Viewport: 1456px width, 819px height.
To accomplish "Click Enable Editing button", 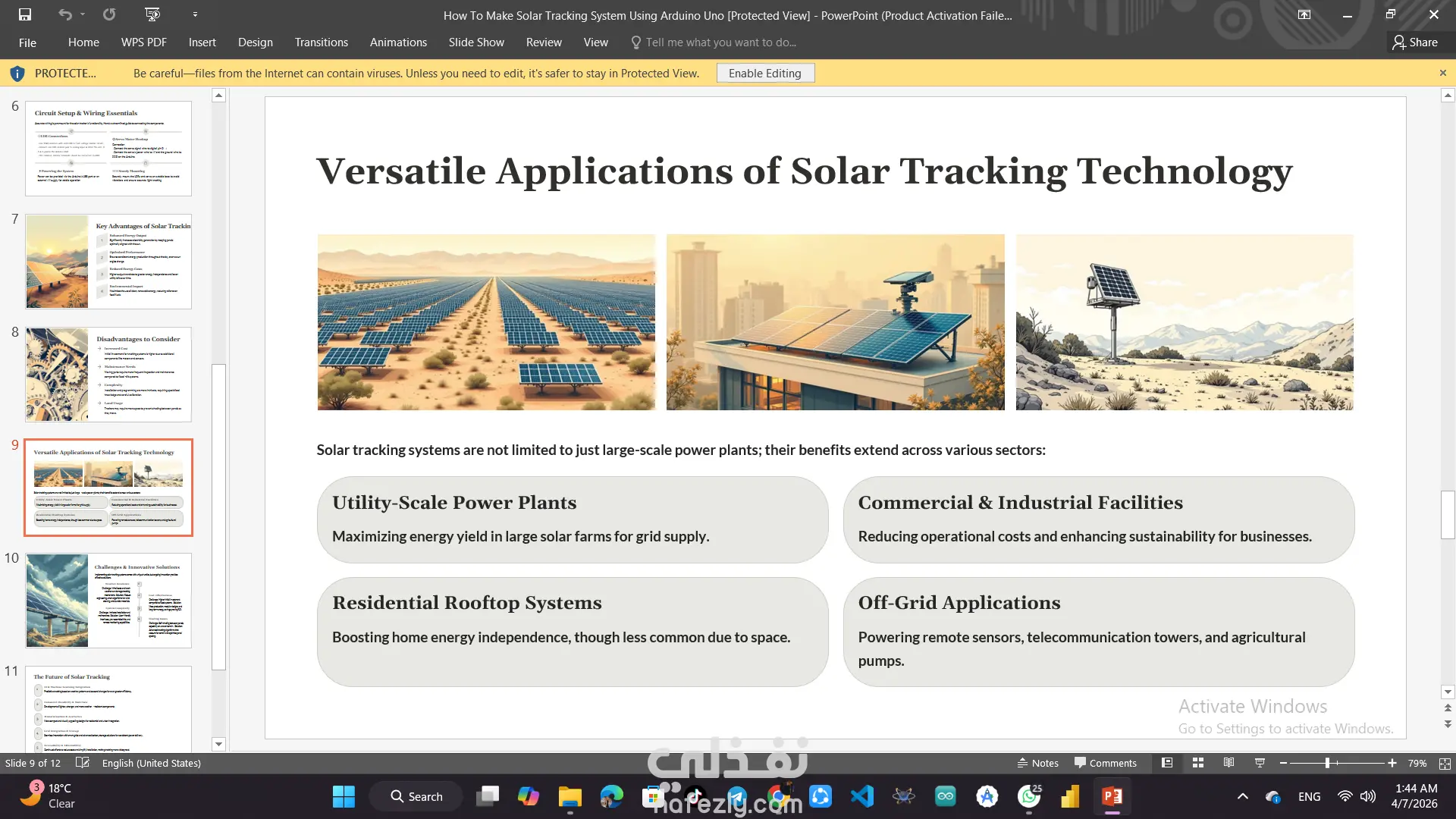I will coord(764,74).
